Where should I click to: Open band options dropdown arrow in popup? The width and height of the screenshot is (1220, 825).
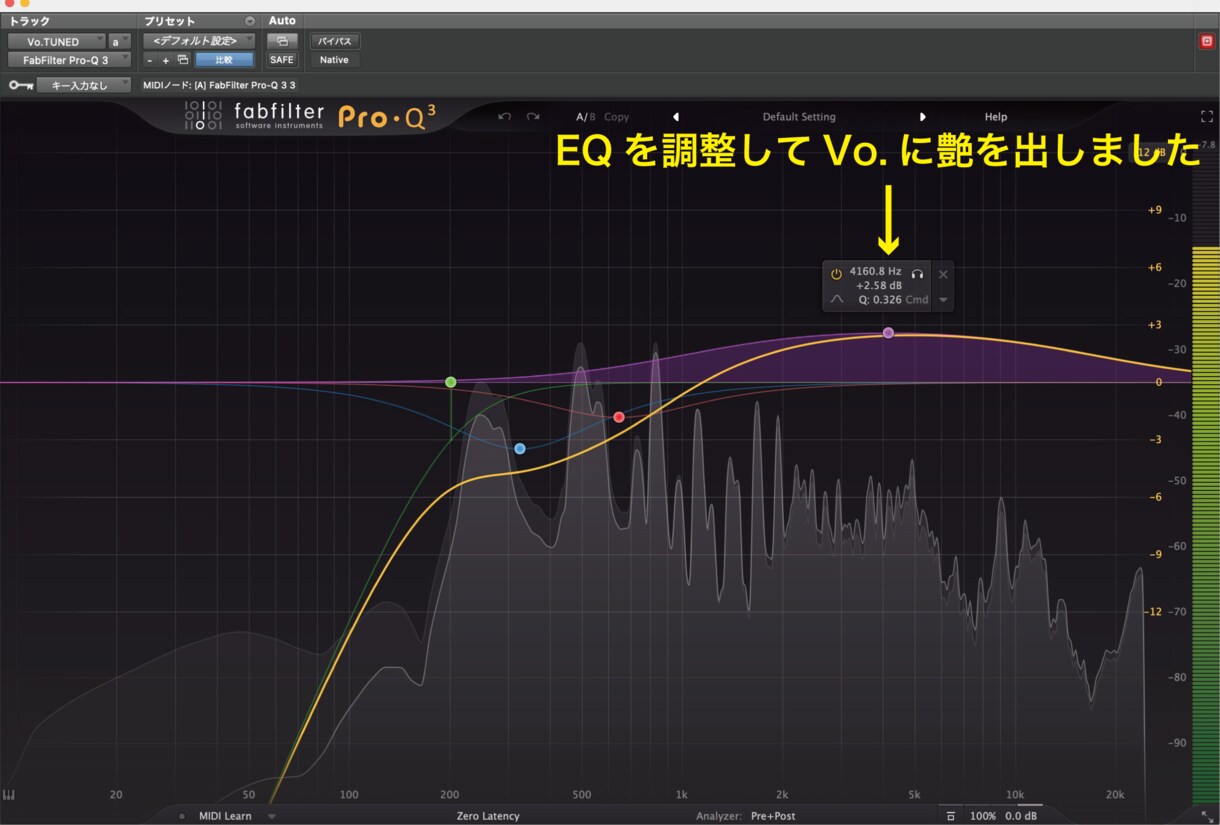click(943, 300)
